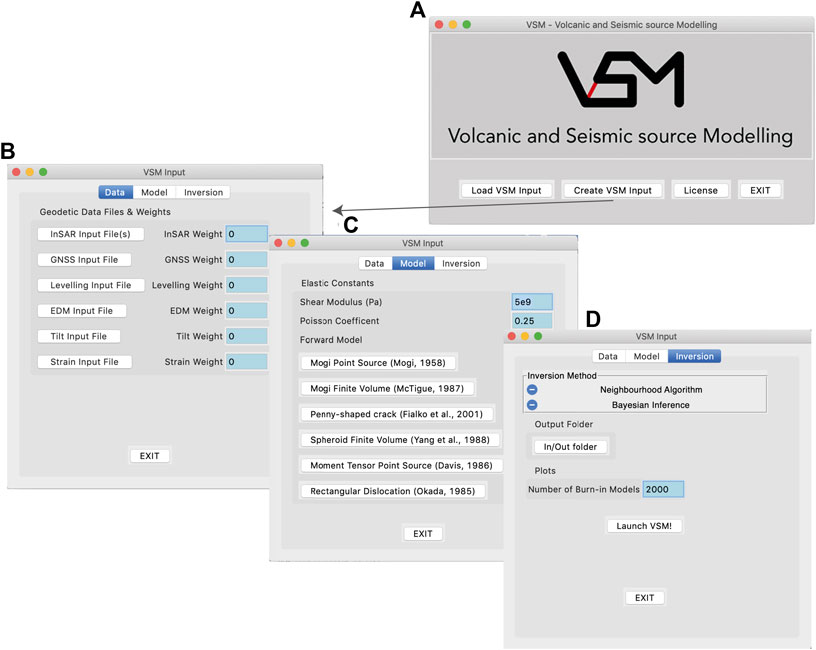Focus the Tilt Weight field
816x650 pixels.
247,336
